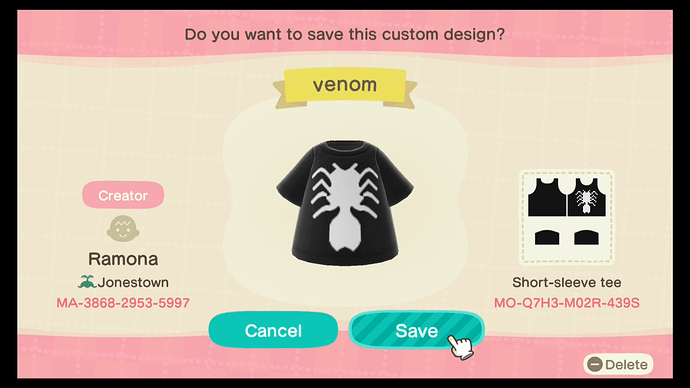Click the save custom design prompt
This screenshot has width=690, height=388.
coord(345,34)
